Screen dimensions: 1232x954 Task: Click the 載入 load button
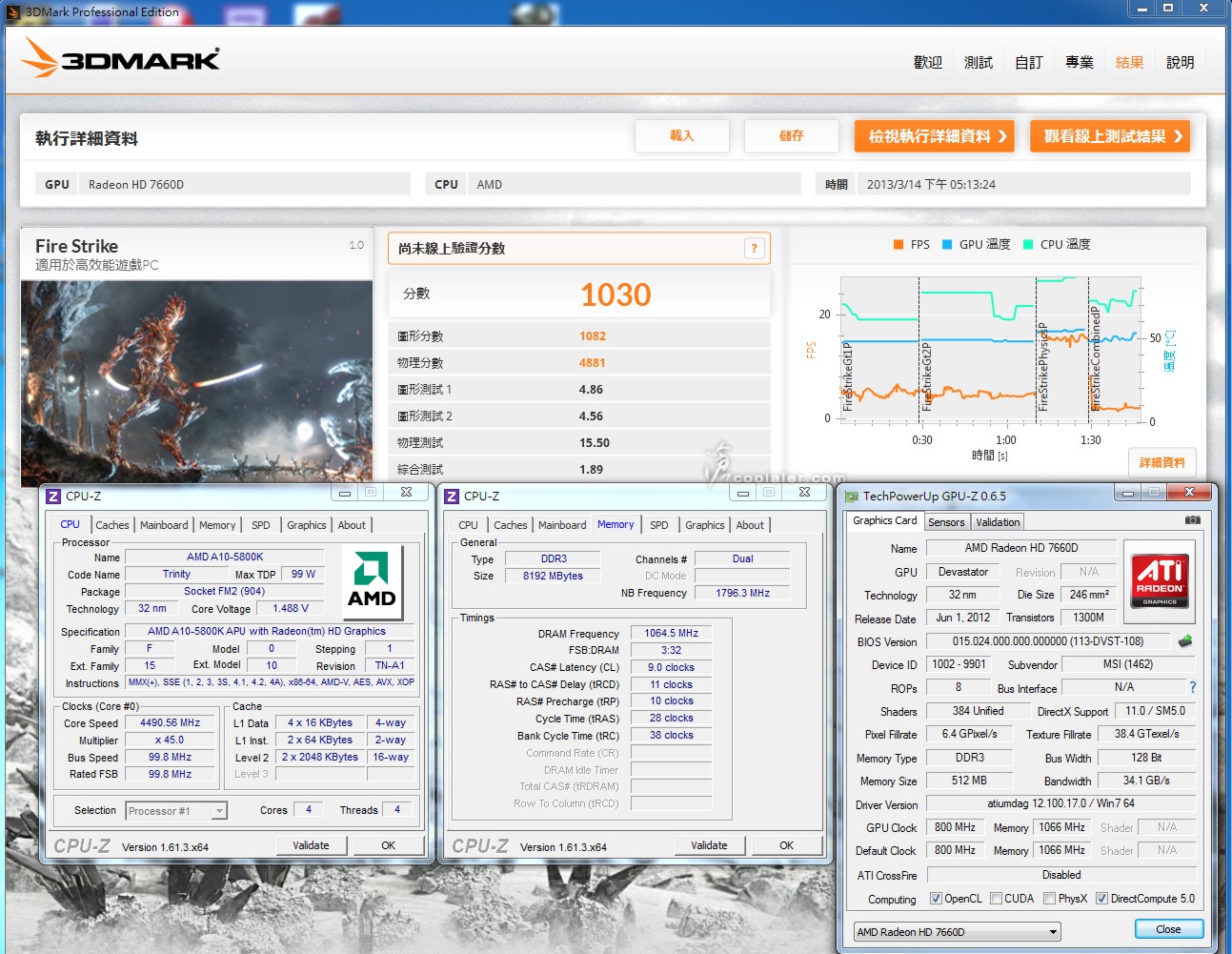(682, 136)
